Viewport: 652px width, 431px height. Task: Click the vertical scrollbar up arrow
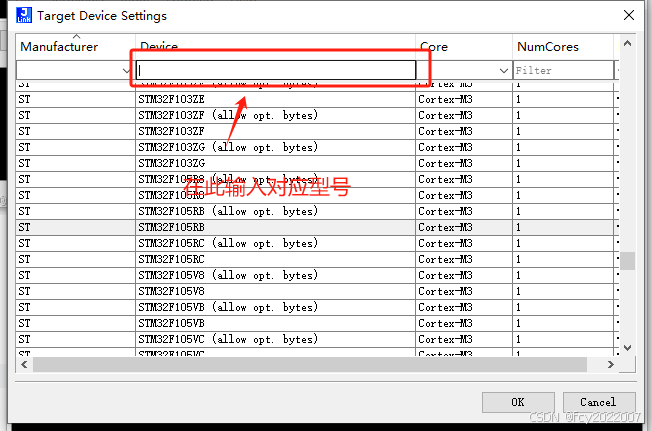point(627,43)
